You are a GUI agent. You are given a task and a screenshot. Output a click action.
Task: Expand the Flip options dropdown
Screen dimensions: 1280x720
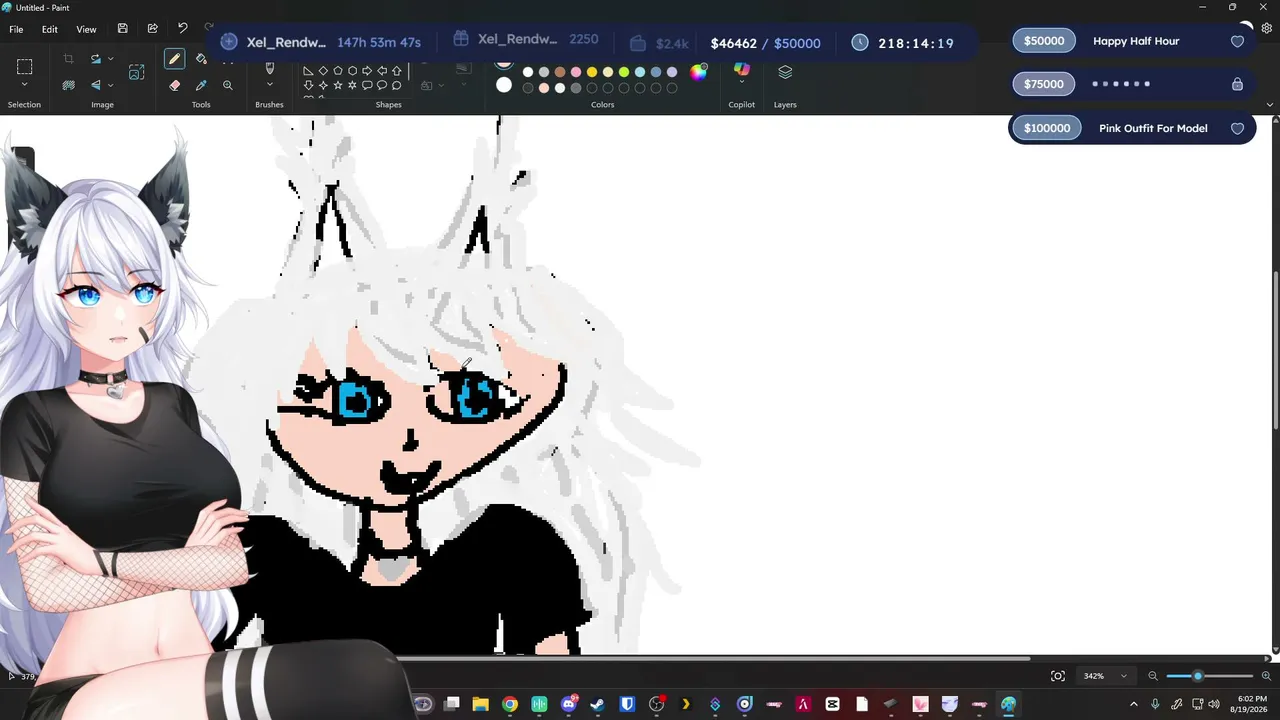pyautogui.click(x=110, y=85)
